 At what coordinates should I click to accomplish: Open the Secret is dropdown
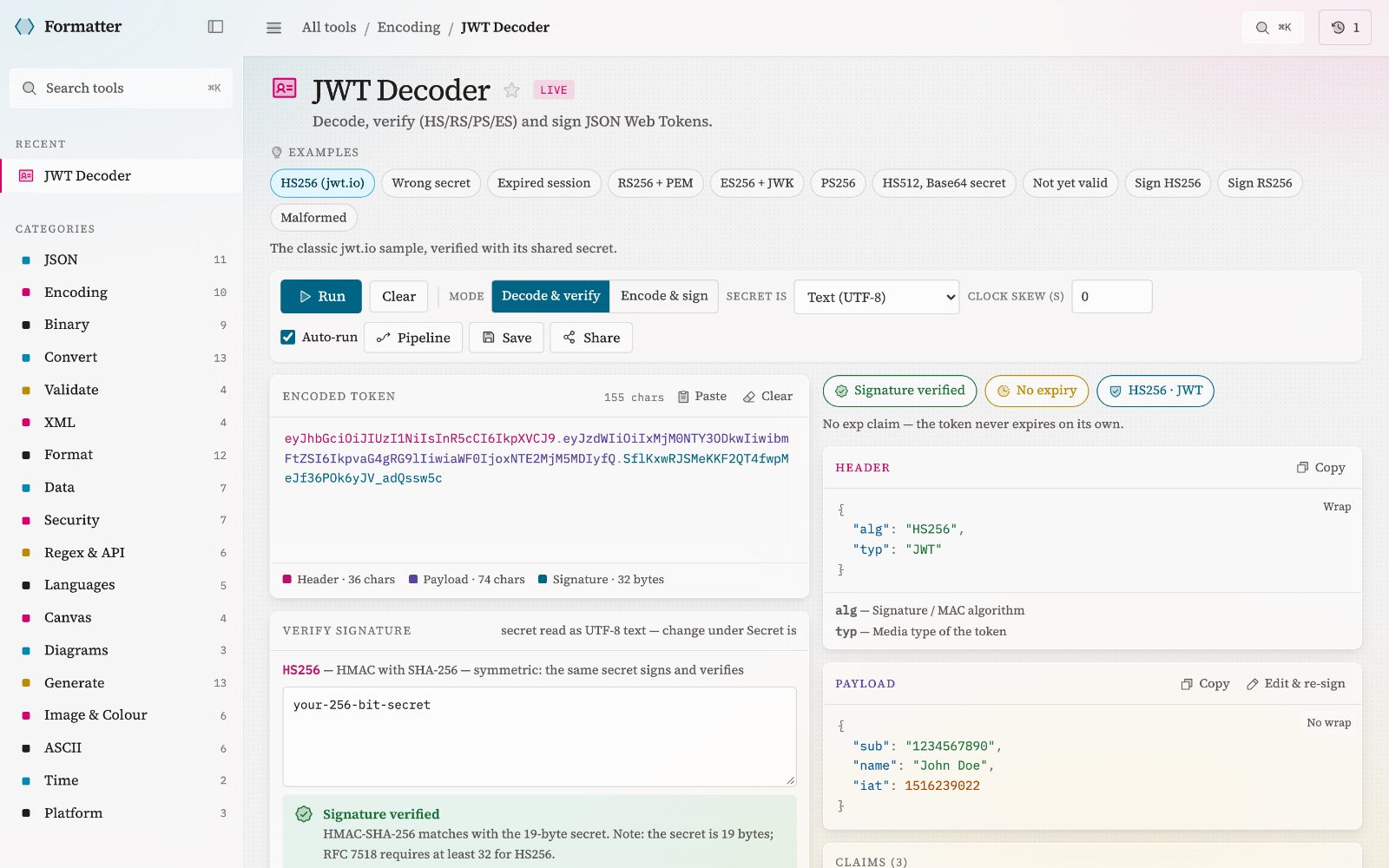point(877,297)
